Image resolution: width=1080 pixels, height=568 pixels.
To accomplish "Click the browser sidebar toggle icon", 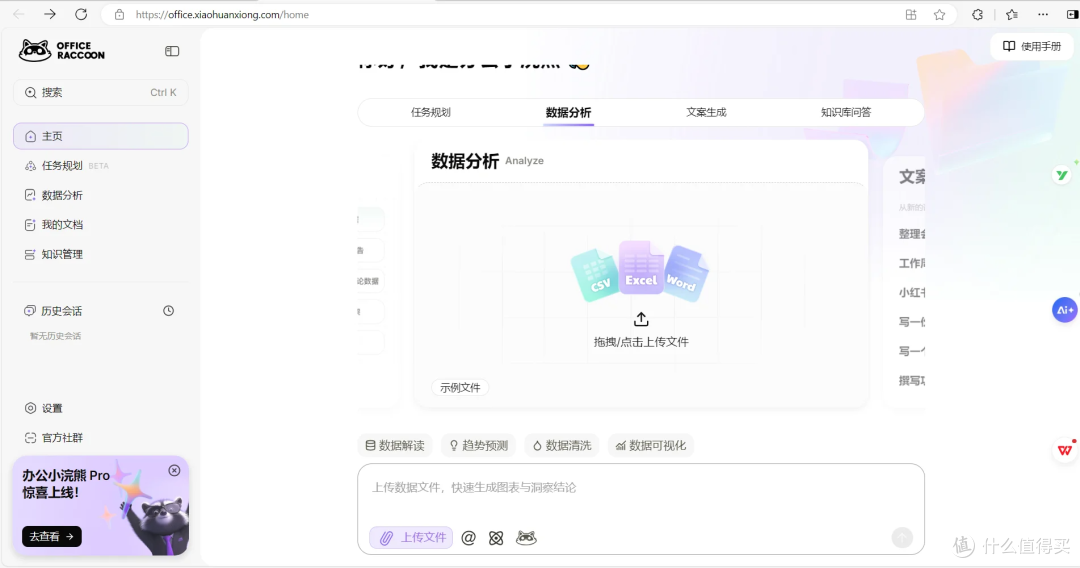I will pyautogui.click(x=1072, y=14).
